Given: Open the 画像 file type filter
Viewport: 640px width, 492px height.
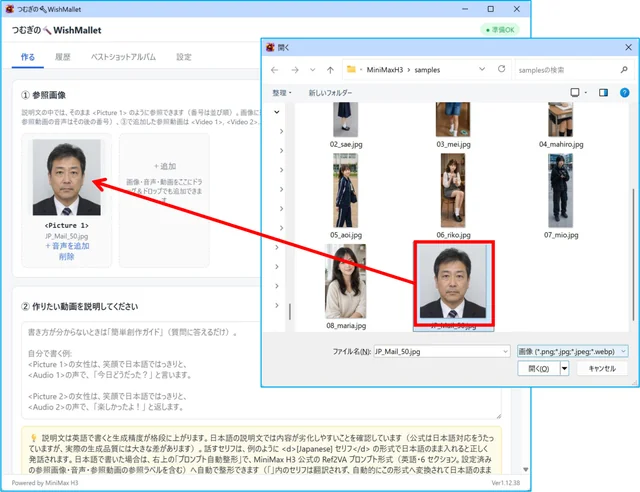Looking at the screenshot, I should pyautogui.click(x=572, y=352).
